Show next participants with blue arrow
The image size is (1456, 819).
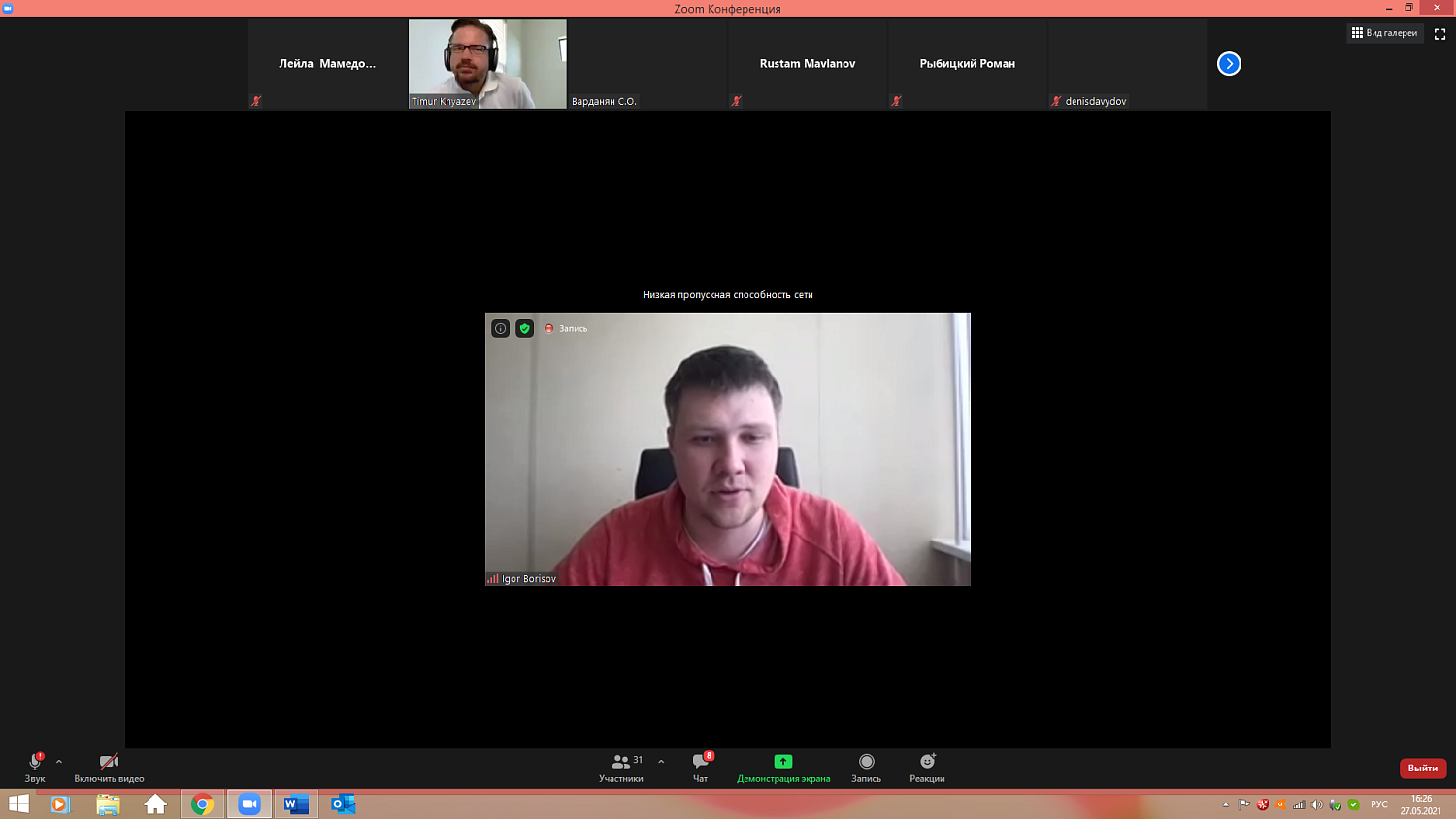pos(1229,64)
